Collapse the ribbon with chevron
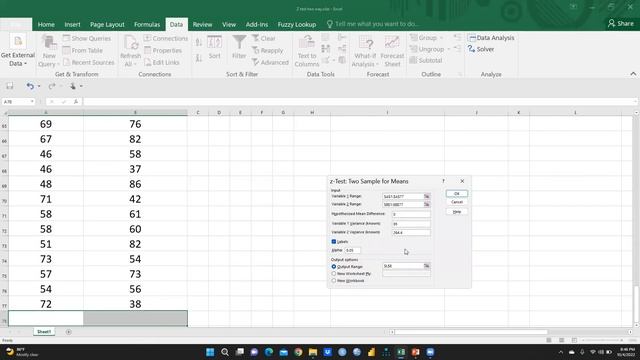 (x=633, y=74)
